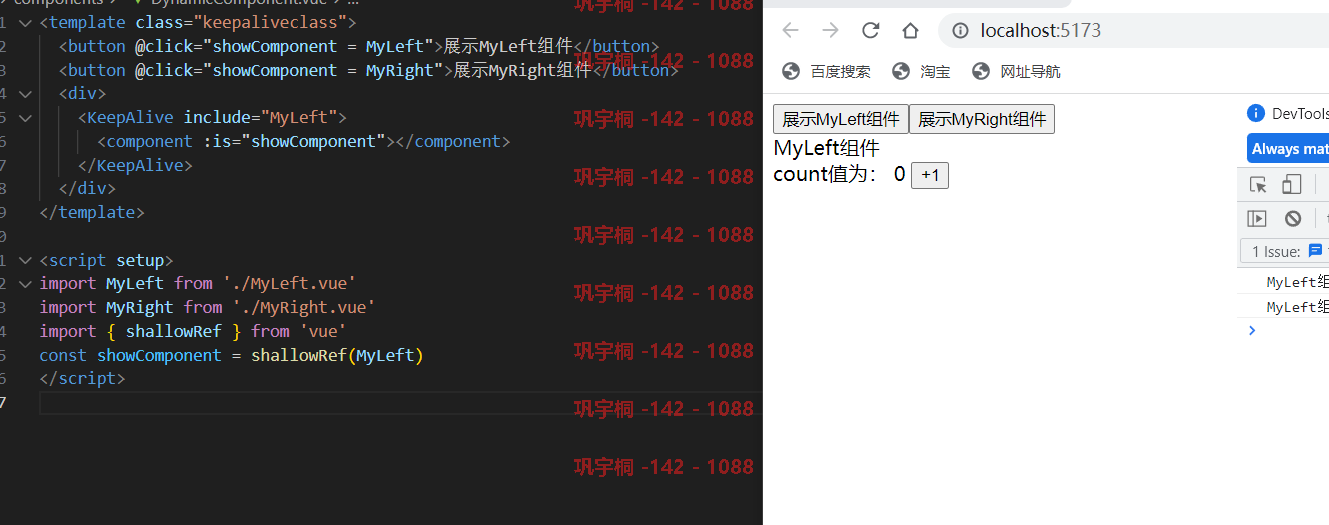The width and height of the screenshot is (1329, 525).
Task: Click the 展示MyRight组件 page button
Action: [x=982, y=119]
